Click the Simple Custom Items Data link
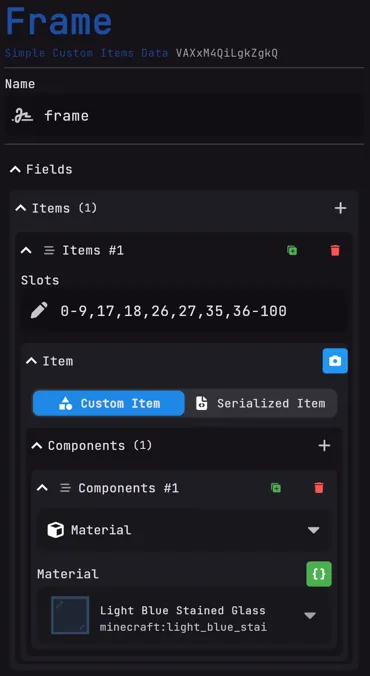This screenshot has height=676, width=370. pos(86,53)
